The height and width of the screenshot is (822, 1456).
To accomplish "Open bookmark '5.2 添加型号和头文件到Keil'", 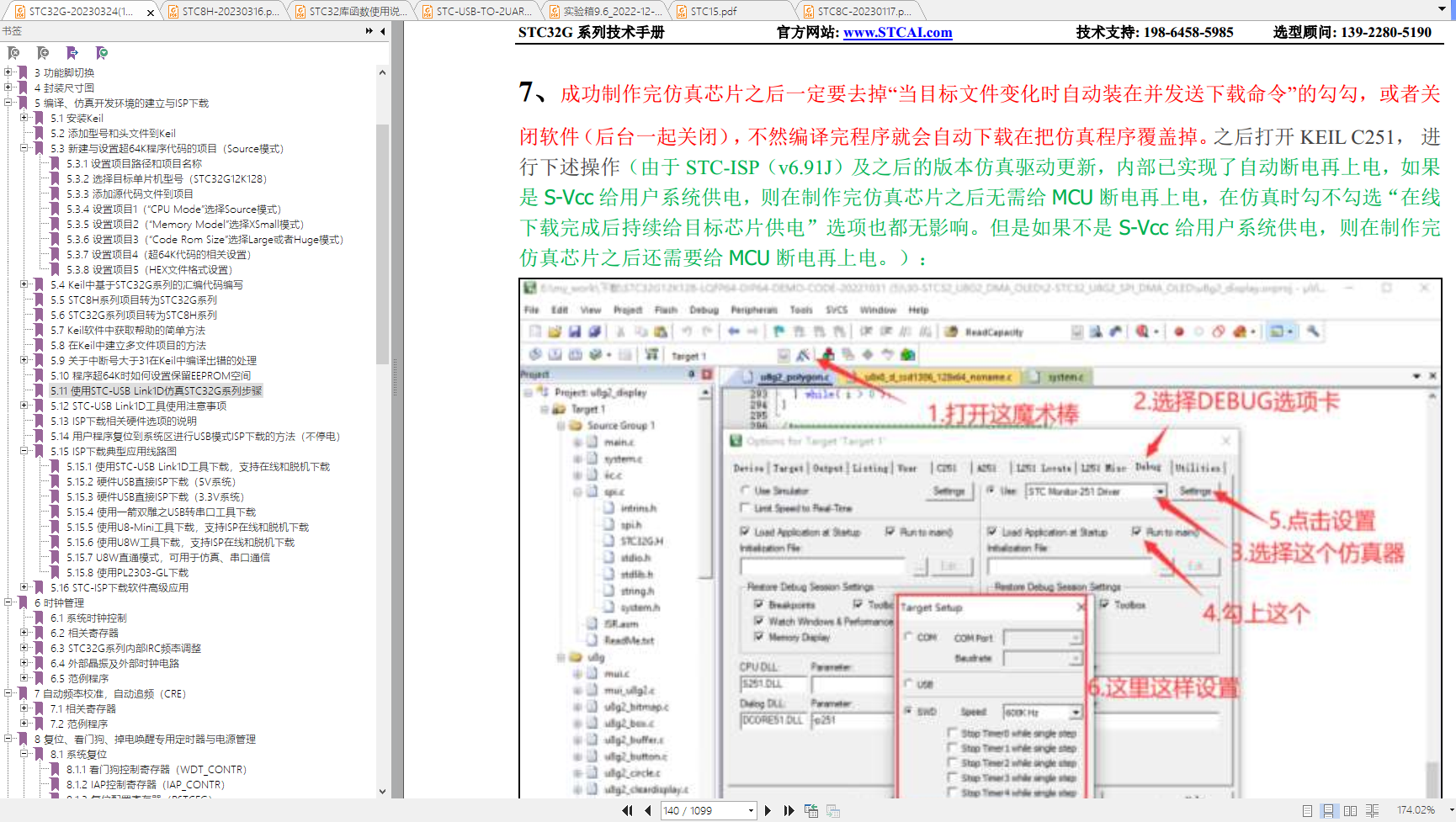I will pos(113,133).
